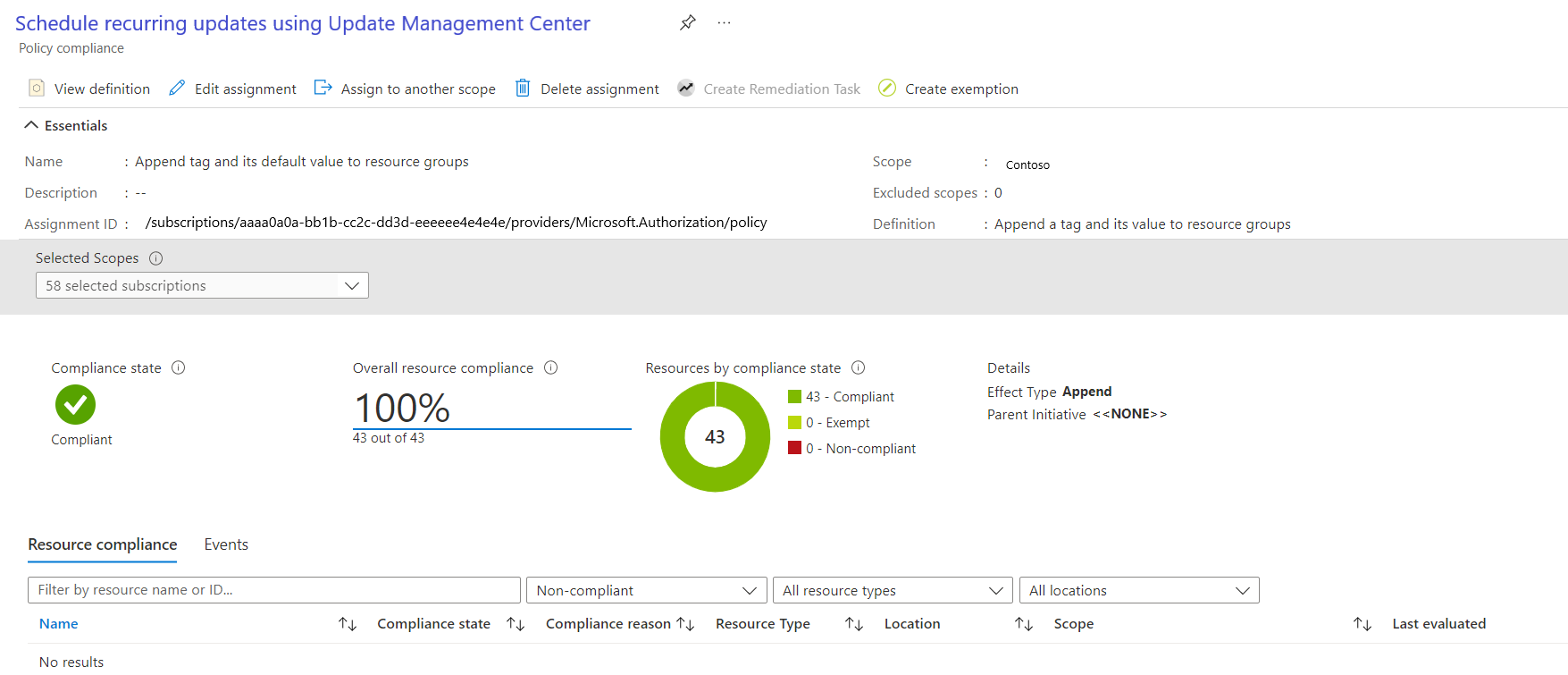Open the 58 selected subscriptions dropdown
The height and width of the screenshot is (675, 1568).
click(x=202, y=285)
